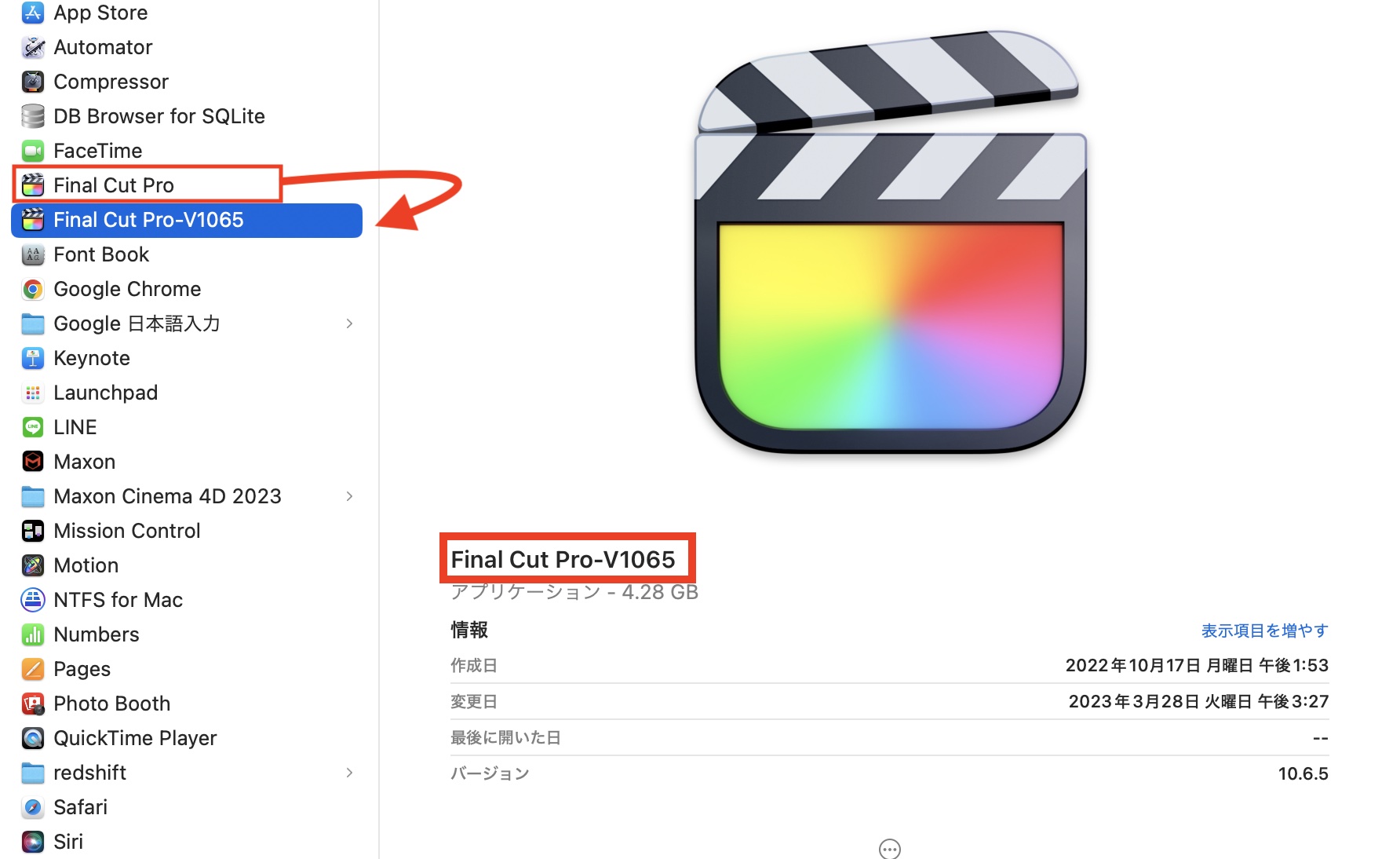
Task: Click the Photo Booth icon
Action: pos(33,704)
